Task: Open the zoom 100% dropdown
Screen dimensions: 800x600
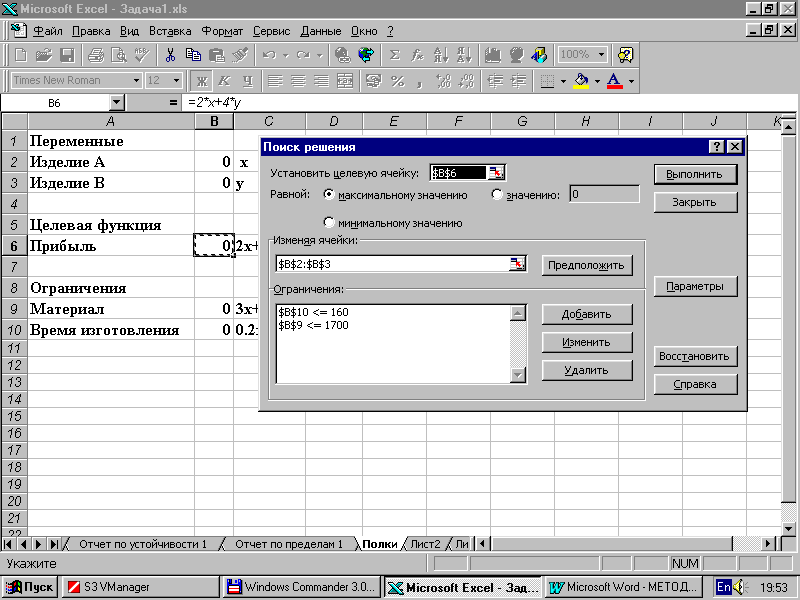Action: point(602,54)
